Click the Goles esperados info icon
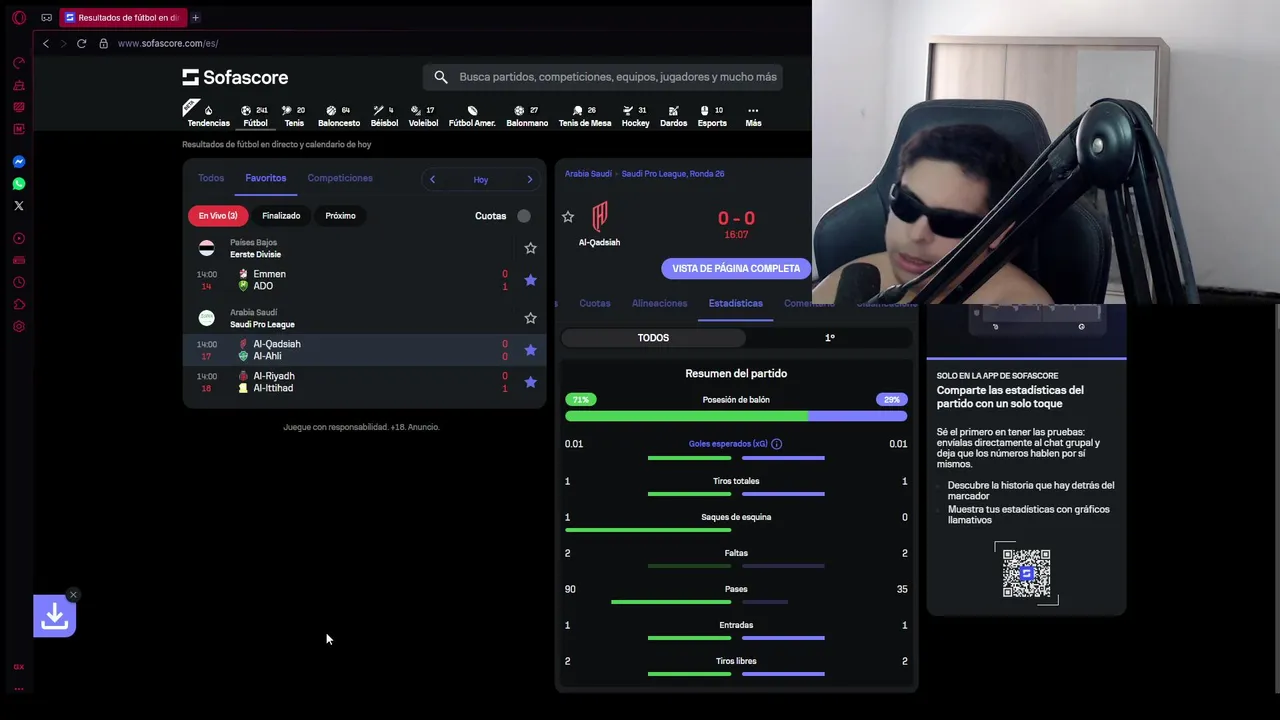Screen dimensions: 1280x720 point(776,444)
